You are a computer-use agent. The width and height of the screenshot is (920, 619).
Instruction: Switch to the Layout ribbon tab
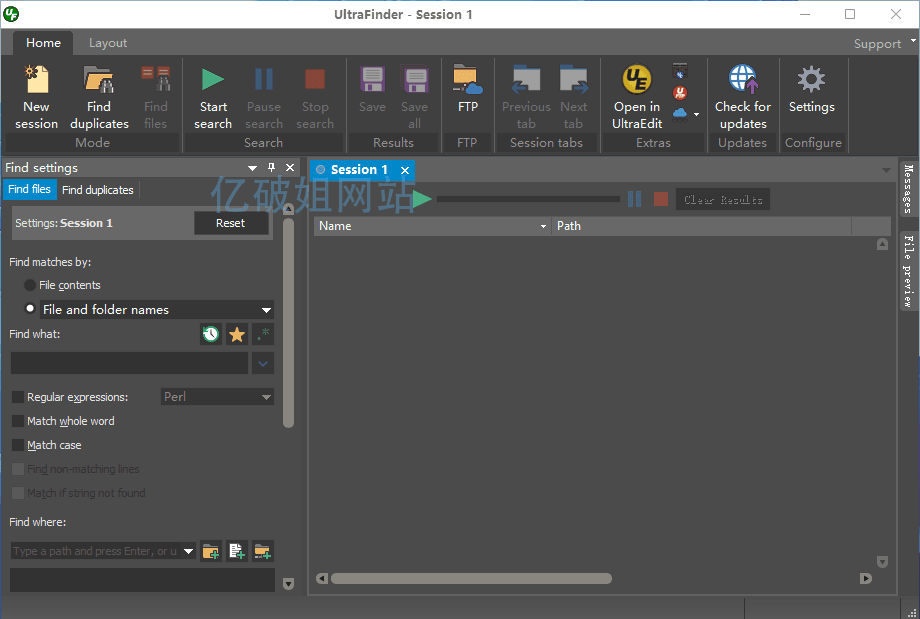coord(108,43)
